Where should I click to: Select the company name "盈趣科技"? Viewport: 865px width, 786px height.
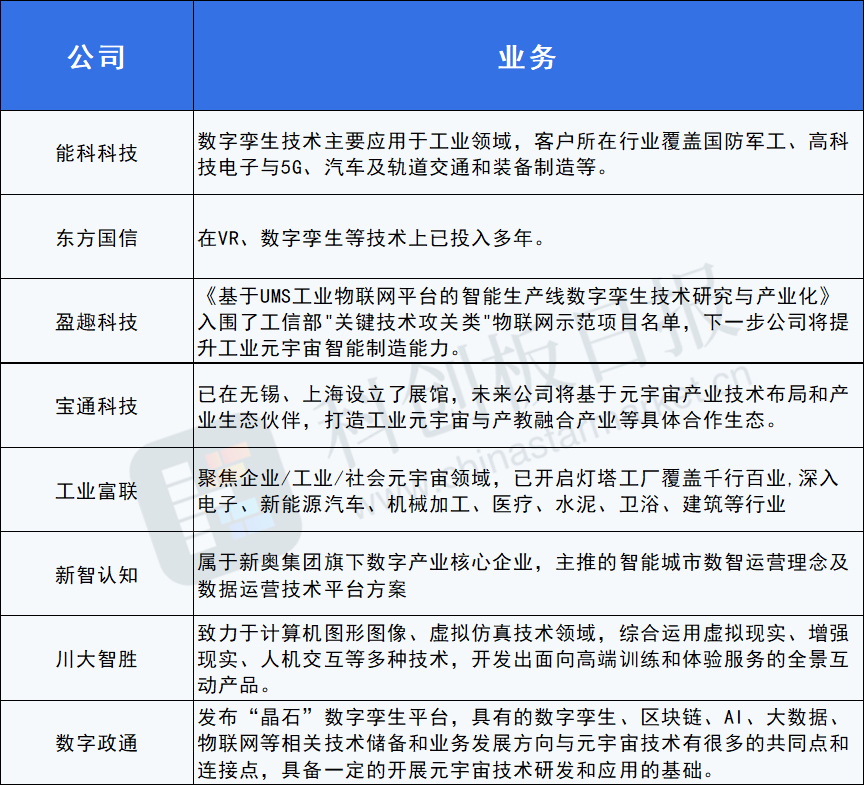[x=97, y=322]
